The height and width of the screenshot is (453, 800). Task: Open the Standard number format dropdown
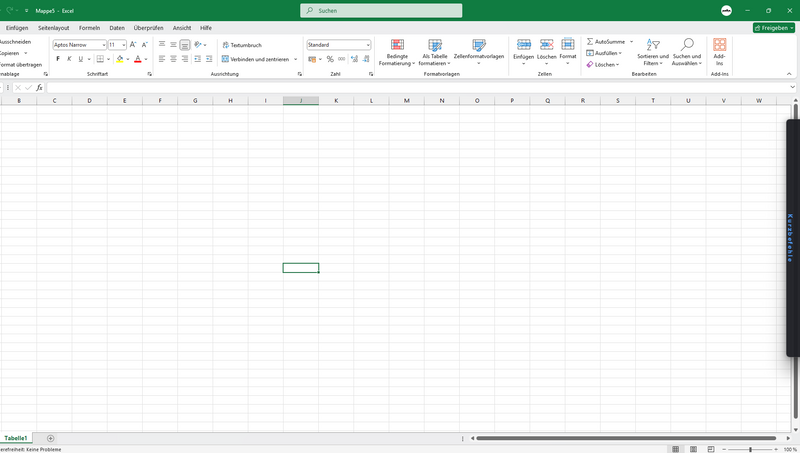click(x=368, y=45)
